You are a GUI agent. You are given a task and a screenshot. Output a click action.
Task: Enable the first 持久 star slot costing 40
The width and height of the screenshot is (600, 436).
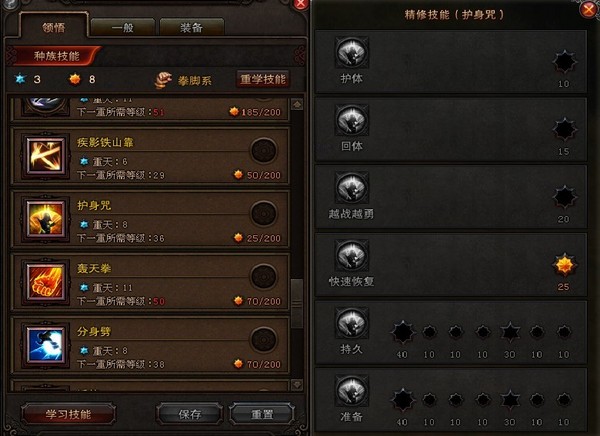coord(403,332)
